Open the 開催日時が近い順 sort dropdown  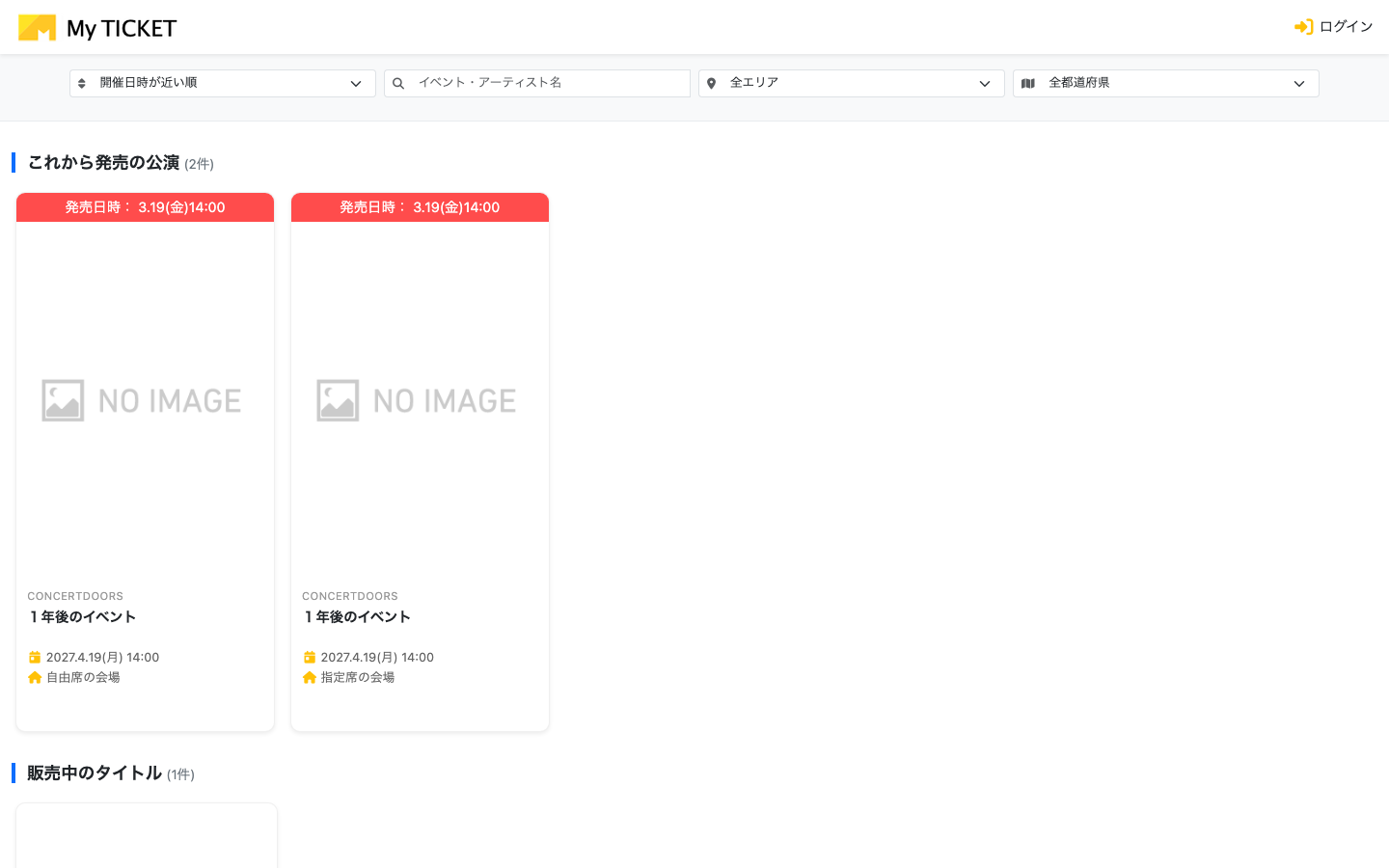point(223,83)
